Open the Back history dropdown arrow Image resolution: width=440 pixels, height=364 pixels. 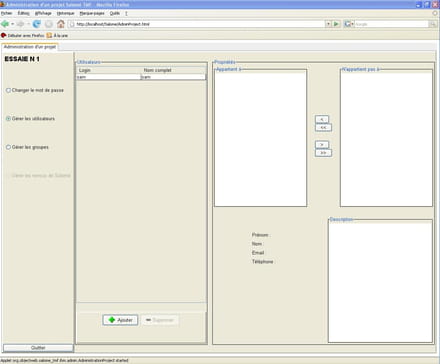12,24
